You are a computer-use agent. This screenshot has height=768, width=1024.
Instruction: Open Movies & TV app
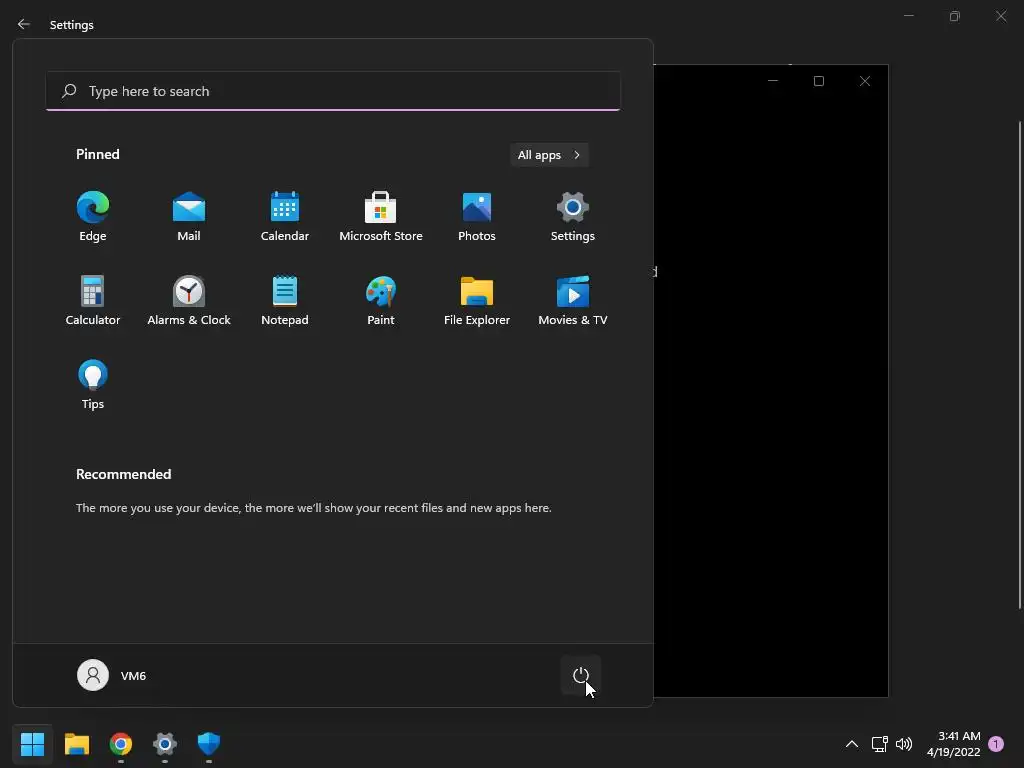coord(573,301)
